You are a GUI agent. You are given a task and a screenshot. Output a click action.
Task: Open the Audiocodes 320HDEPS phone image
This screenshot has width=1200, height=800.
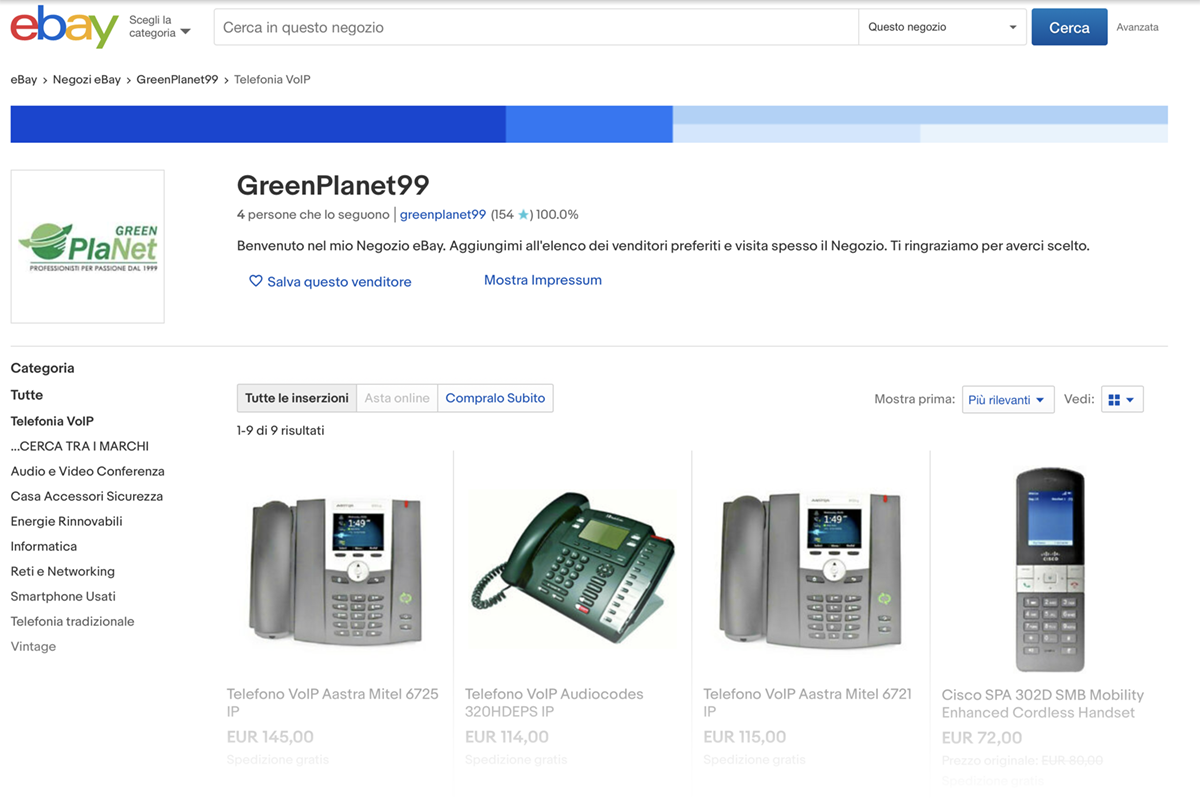(573, 568)
